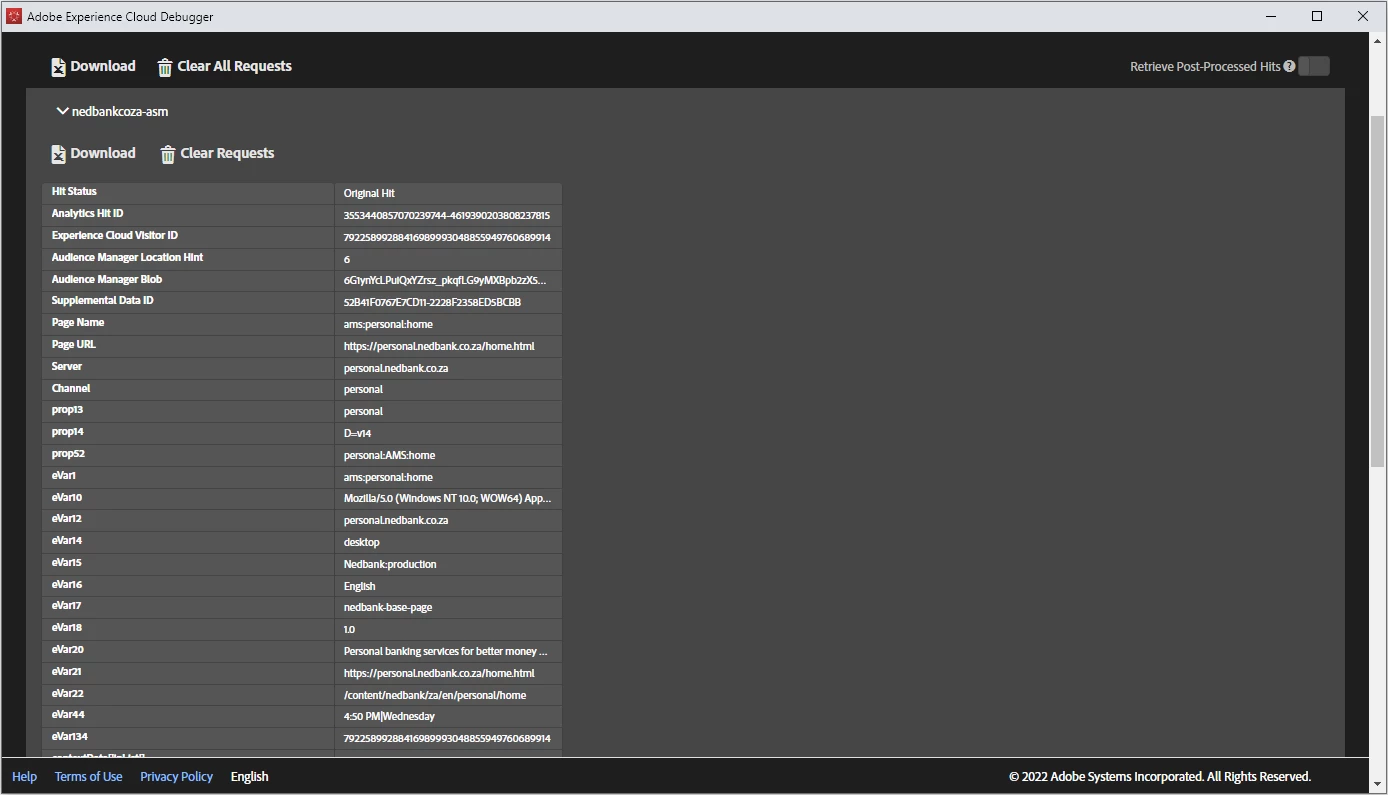
Task: Select the eVar17 value 'nedbank-base-page'
Action: [x=388, y=608]
